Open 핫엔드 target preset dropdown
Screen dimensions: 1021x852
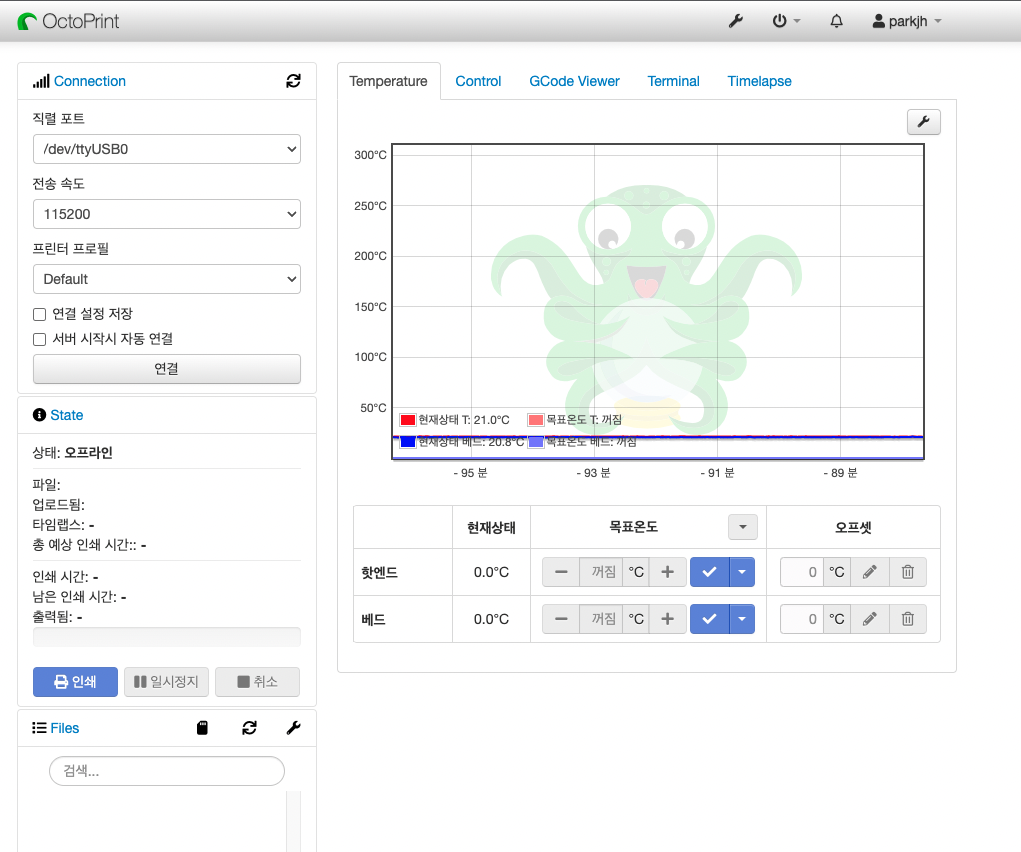coord(742,572)
